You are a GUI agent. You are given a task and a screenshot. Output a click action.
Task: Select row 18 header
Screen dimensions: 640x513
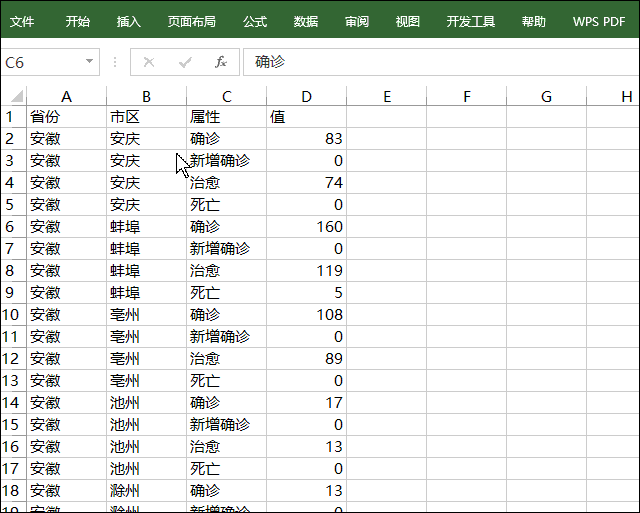(x=13, y=491)
